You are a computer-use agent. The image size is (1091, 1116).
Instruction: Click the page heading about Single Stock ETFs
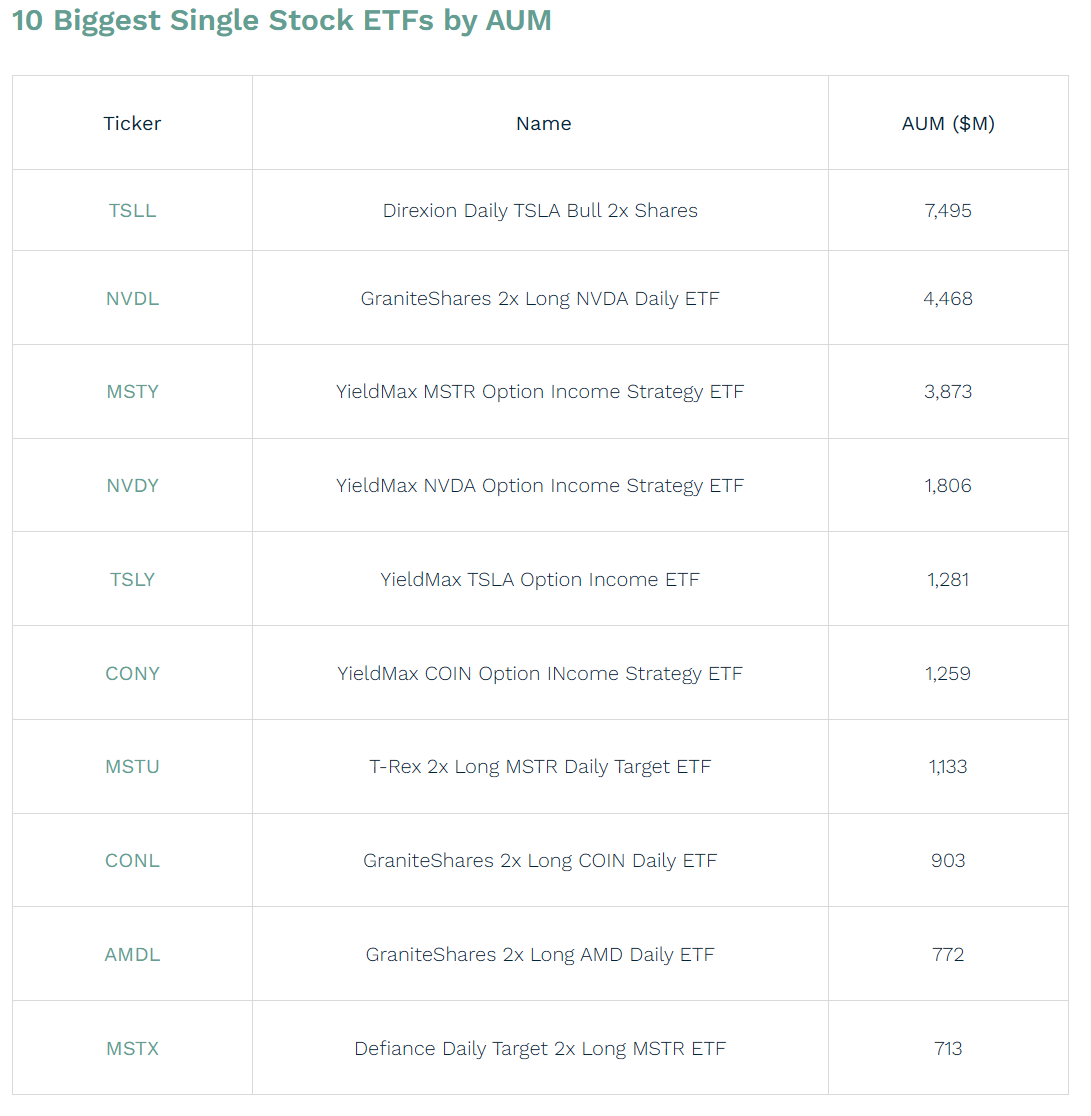pyautogui.click(x=281, y=20)
